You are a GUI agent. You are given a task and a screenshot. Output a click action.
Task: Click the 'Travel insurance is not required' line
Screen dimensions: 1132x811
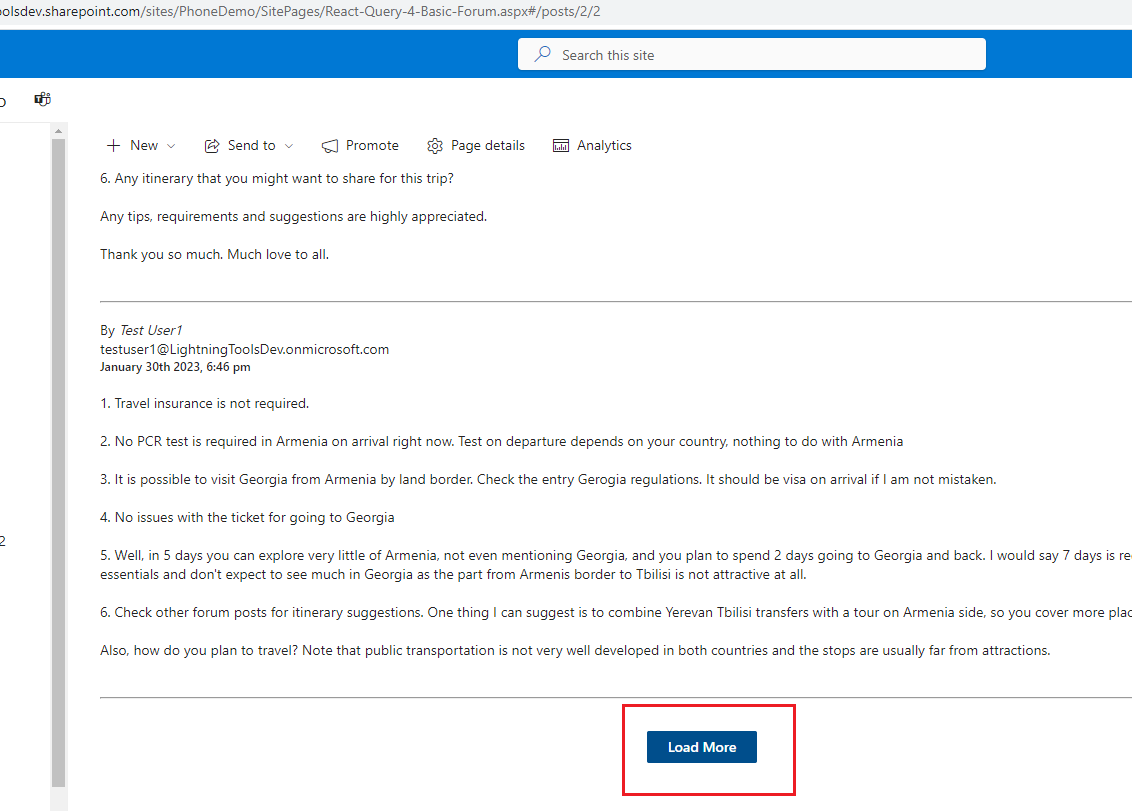(x=204, y=403)
